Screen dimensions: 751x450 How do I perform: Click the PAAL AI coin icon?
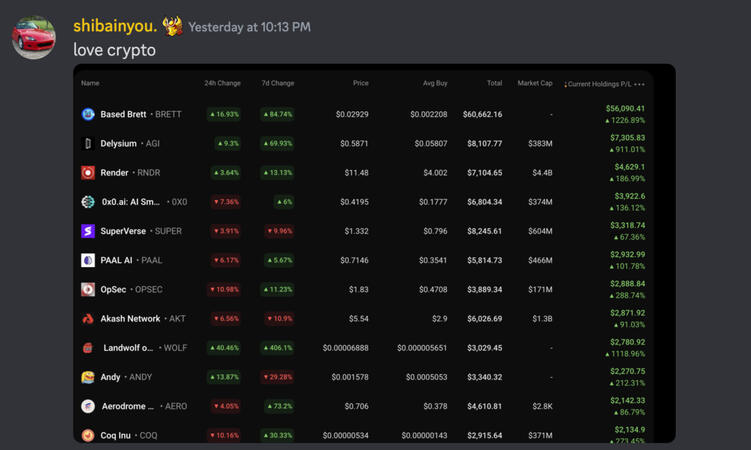88,260
